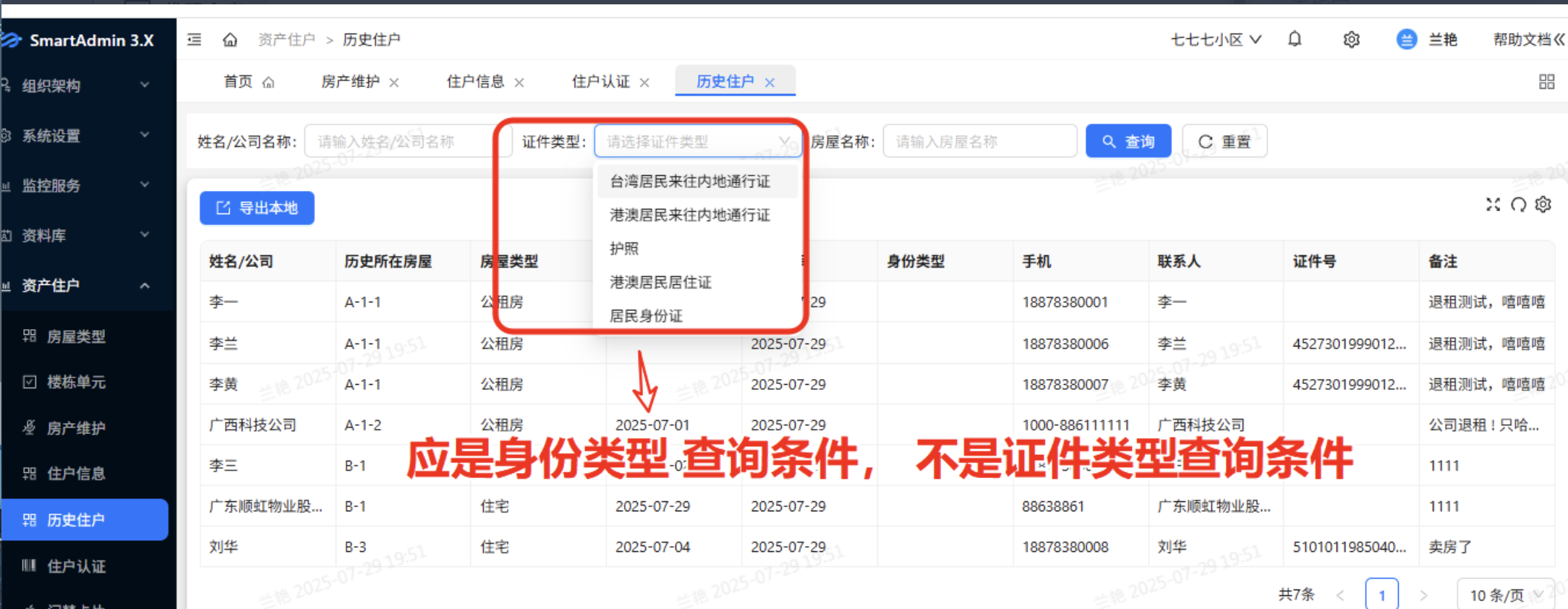Close the 住户认证 tab
The image size is (1568, 609).
644,82
